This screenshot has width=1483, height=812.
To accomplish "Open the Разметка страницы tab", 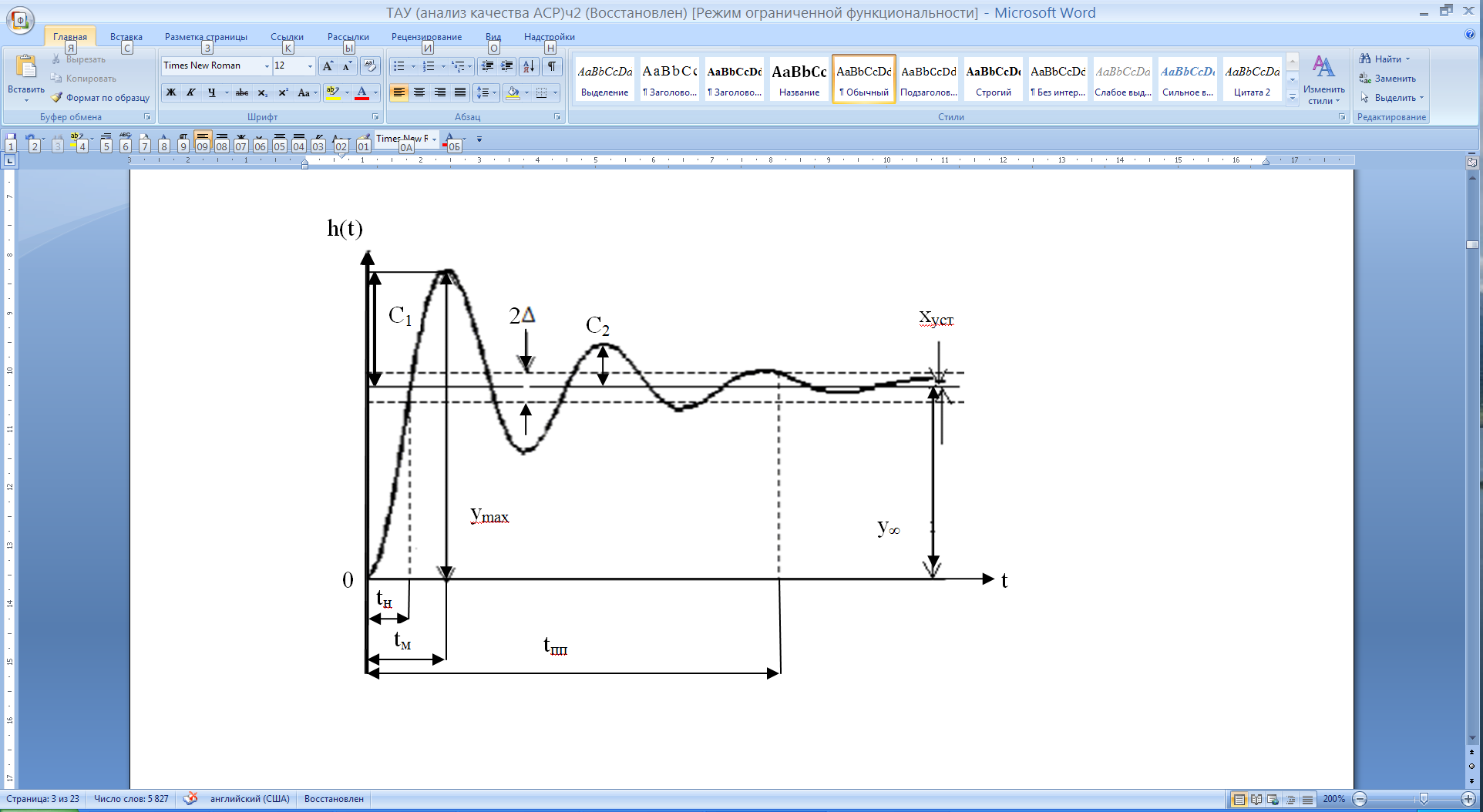I will click(206, 37).
